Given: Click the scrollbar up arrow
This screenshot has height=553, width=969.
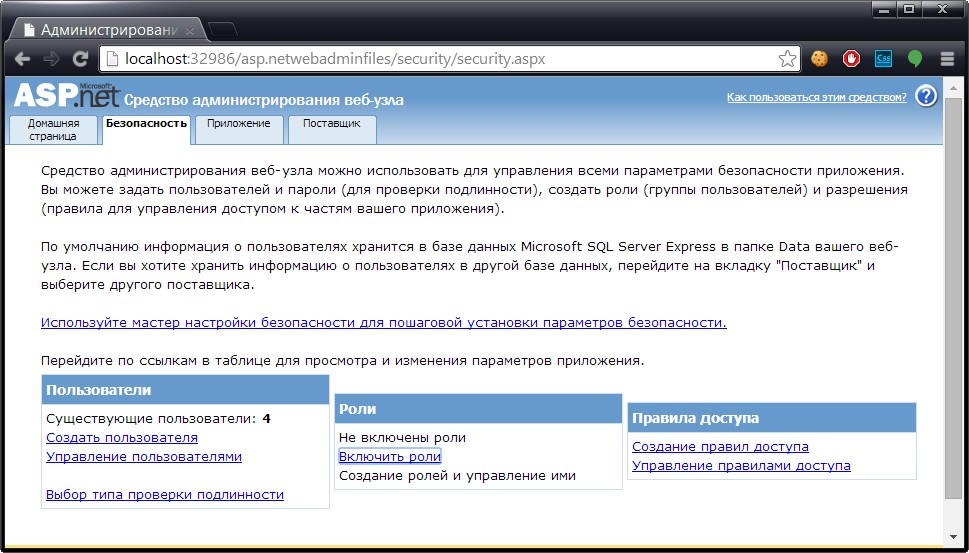Looking at the screenshot, I should [954, 88].
